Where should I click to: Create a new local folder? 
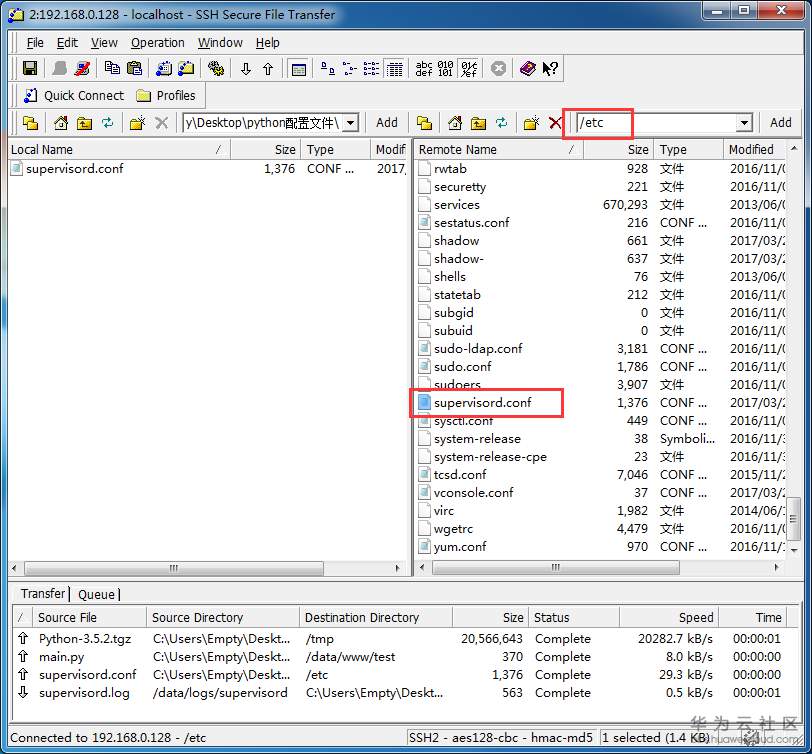click(137, 123)
